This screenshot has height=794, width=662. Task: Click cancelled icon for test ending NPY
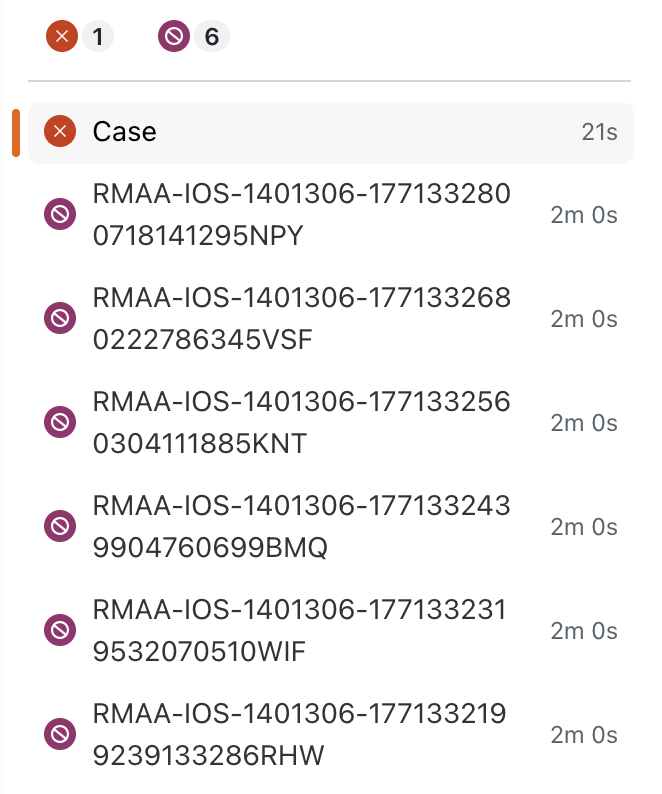(60, 214)
